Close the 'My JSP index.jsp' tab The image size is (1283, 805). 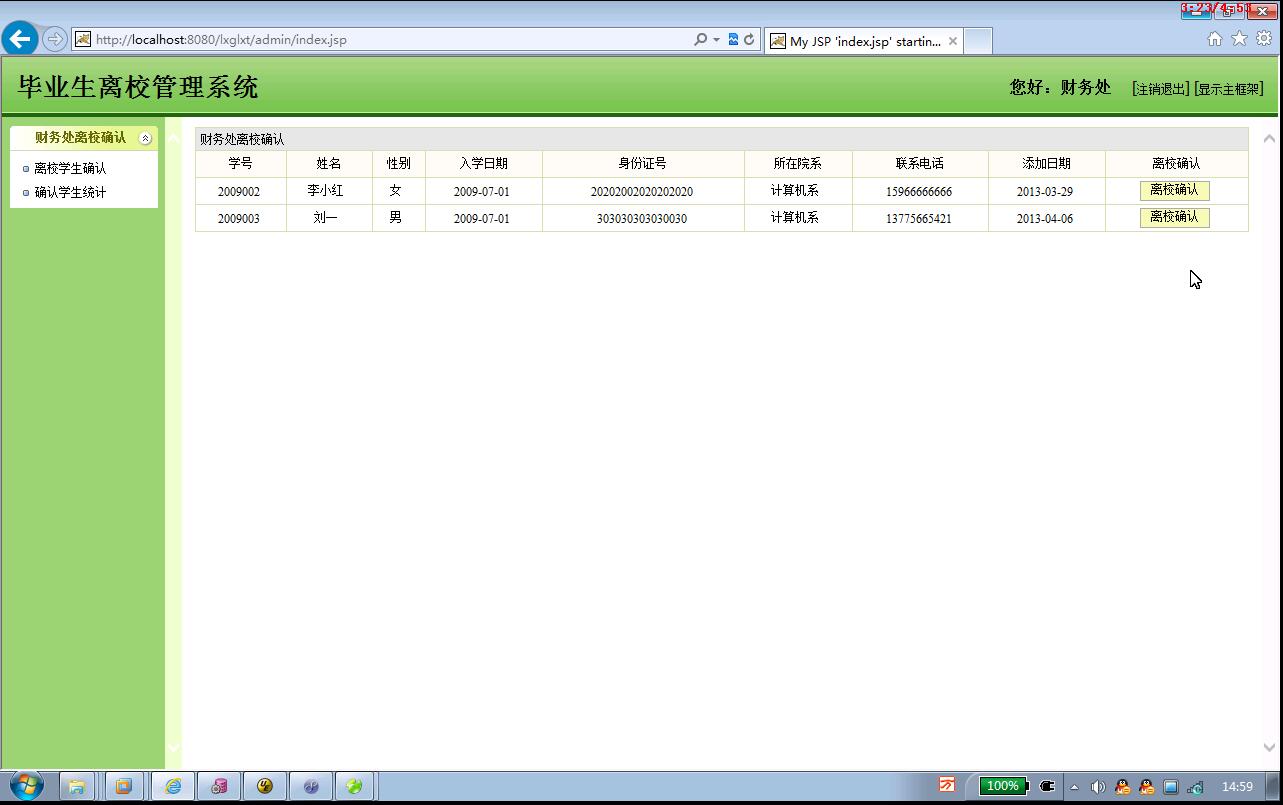[953, 41]
